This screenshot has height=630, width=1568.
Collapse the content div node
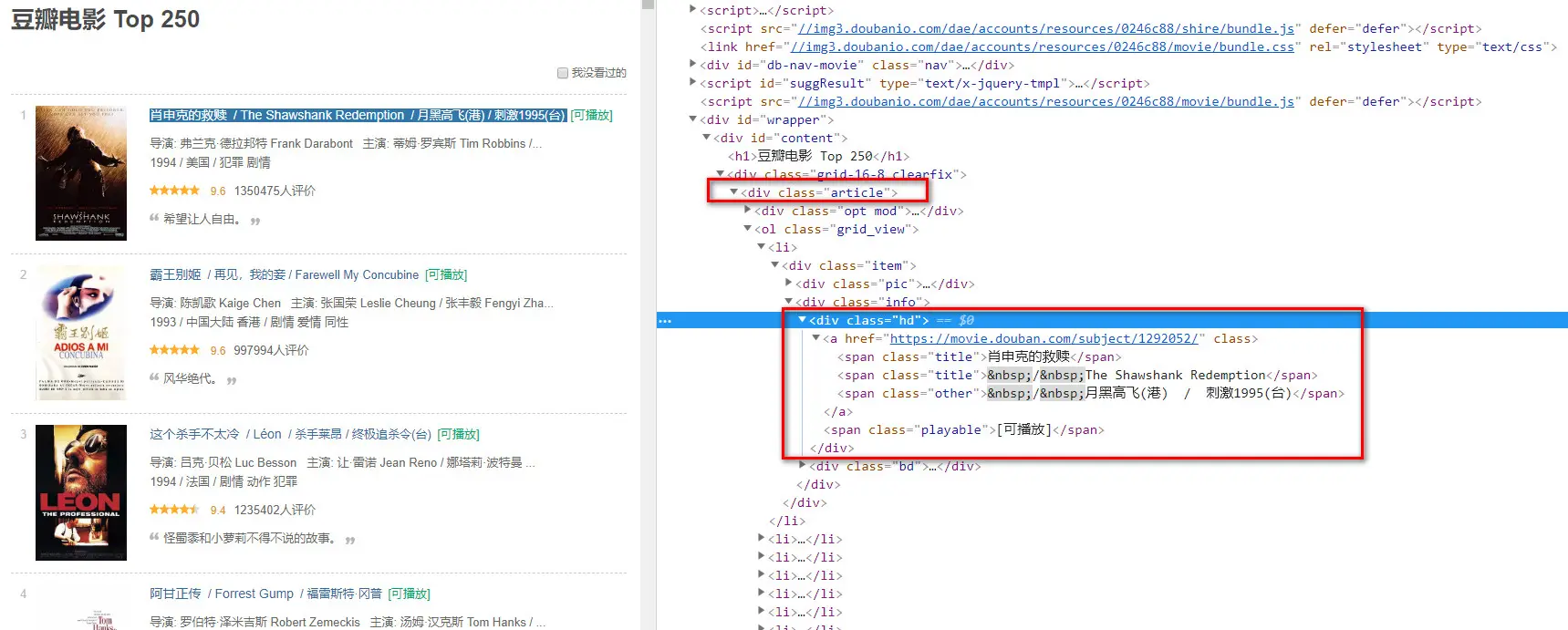pos(706,138)
